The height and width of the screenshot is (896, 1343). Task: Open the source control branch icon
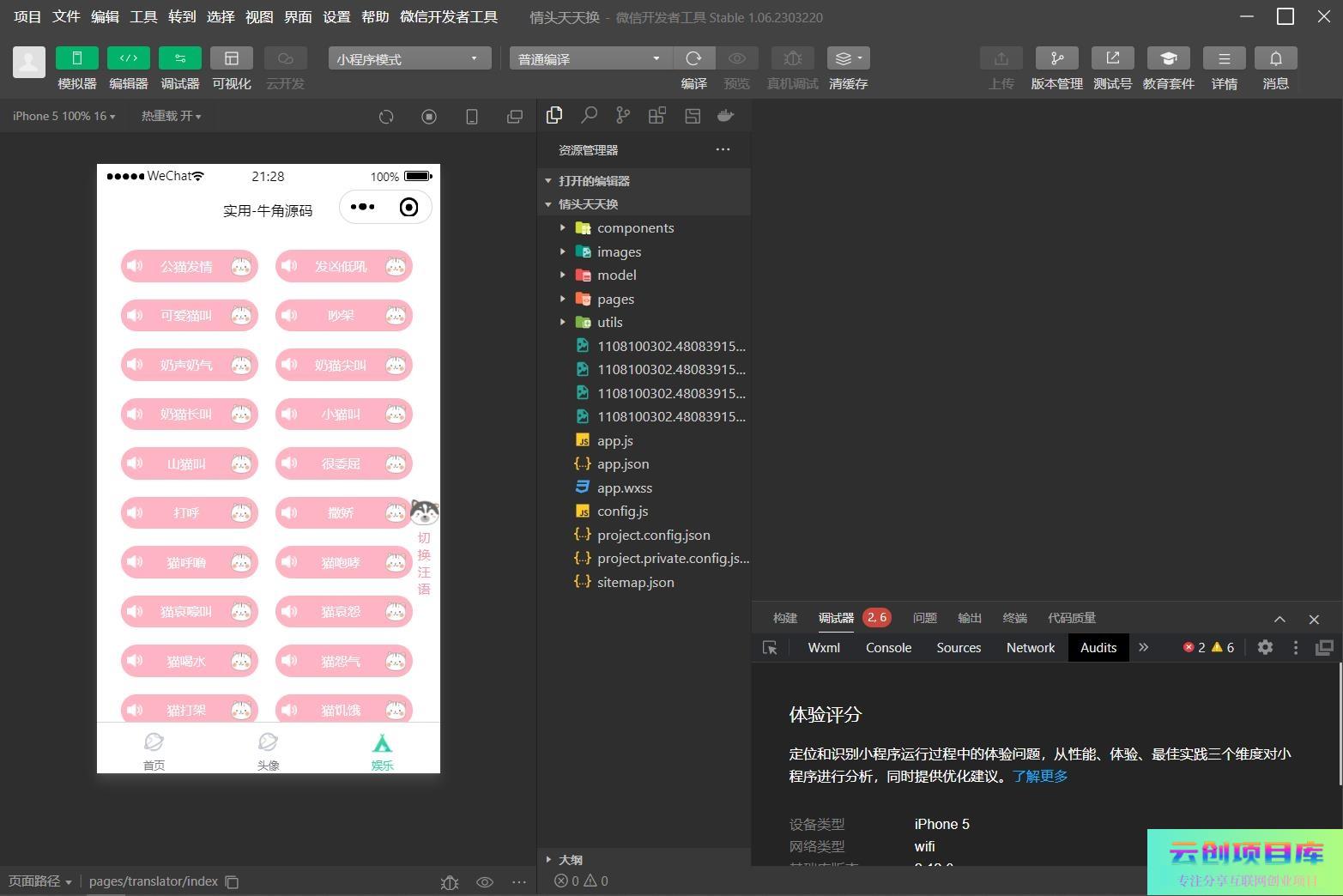pyautogui.click(x=623, y=116)
